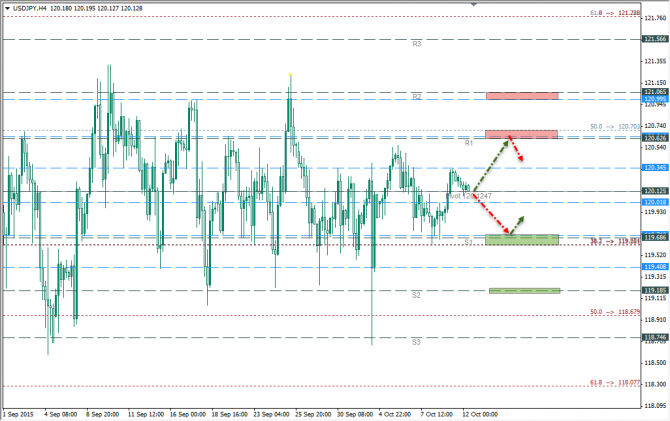Select the 61.8 -> 121.288 Fibonacci label
Screen dimensions: 670x421
(x=615, y=13)
